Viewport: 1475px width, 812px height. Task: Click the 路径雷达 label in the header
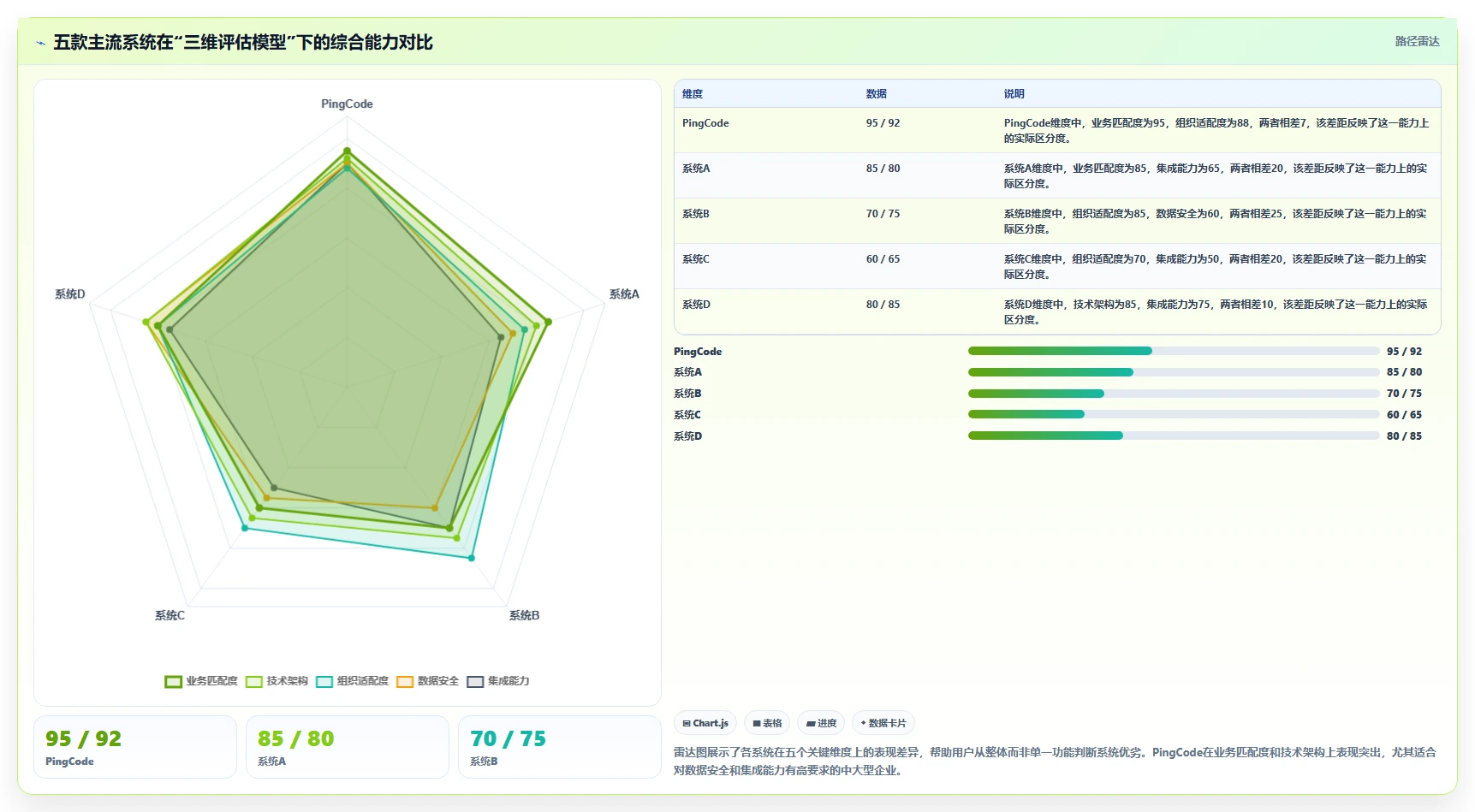(1418, 41)
